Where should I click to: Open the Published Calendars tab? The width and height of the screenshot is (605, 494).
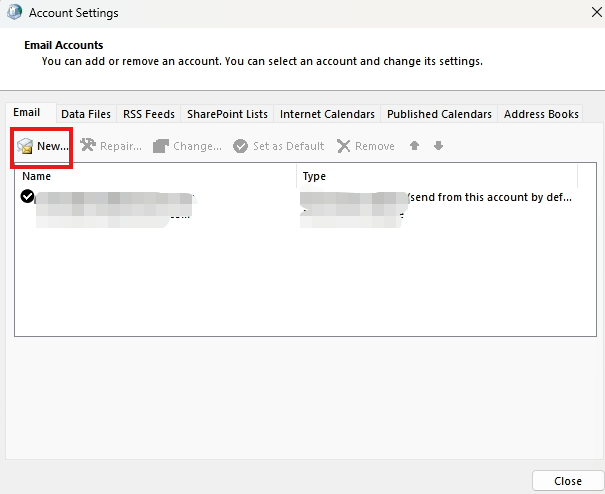coord(439,114)
